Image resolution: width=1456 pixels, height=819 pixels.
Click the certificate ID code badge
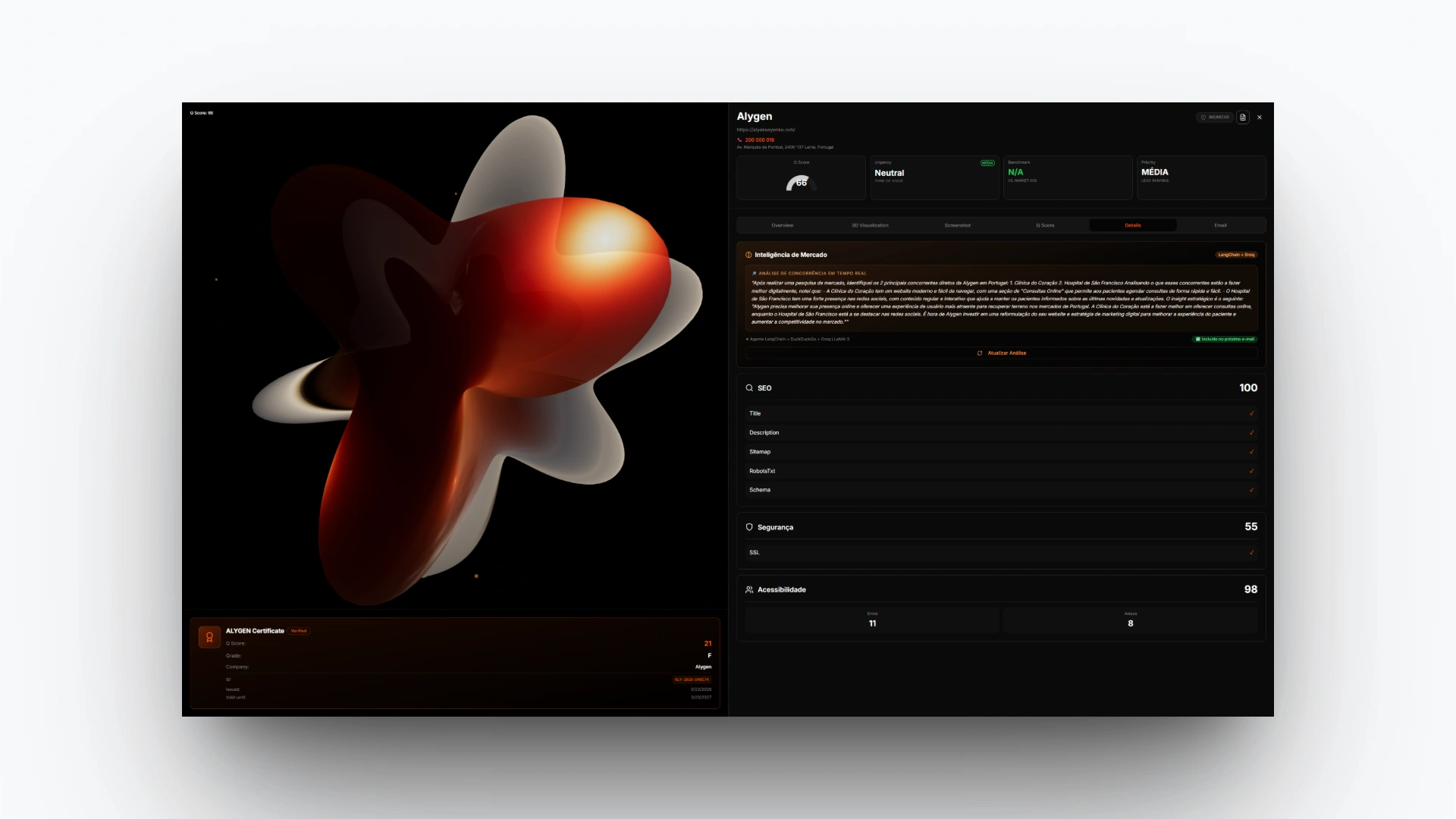click(692, 679)
